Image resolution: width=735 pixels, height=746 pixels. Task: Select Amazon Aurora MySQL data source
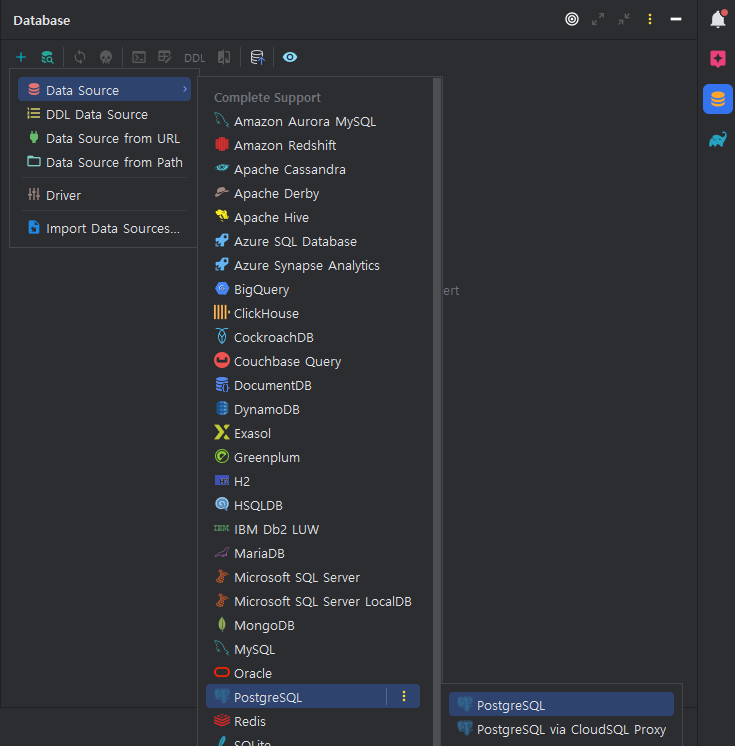[x=313, y=121]
